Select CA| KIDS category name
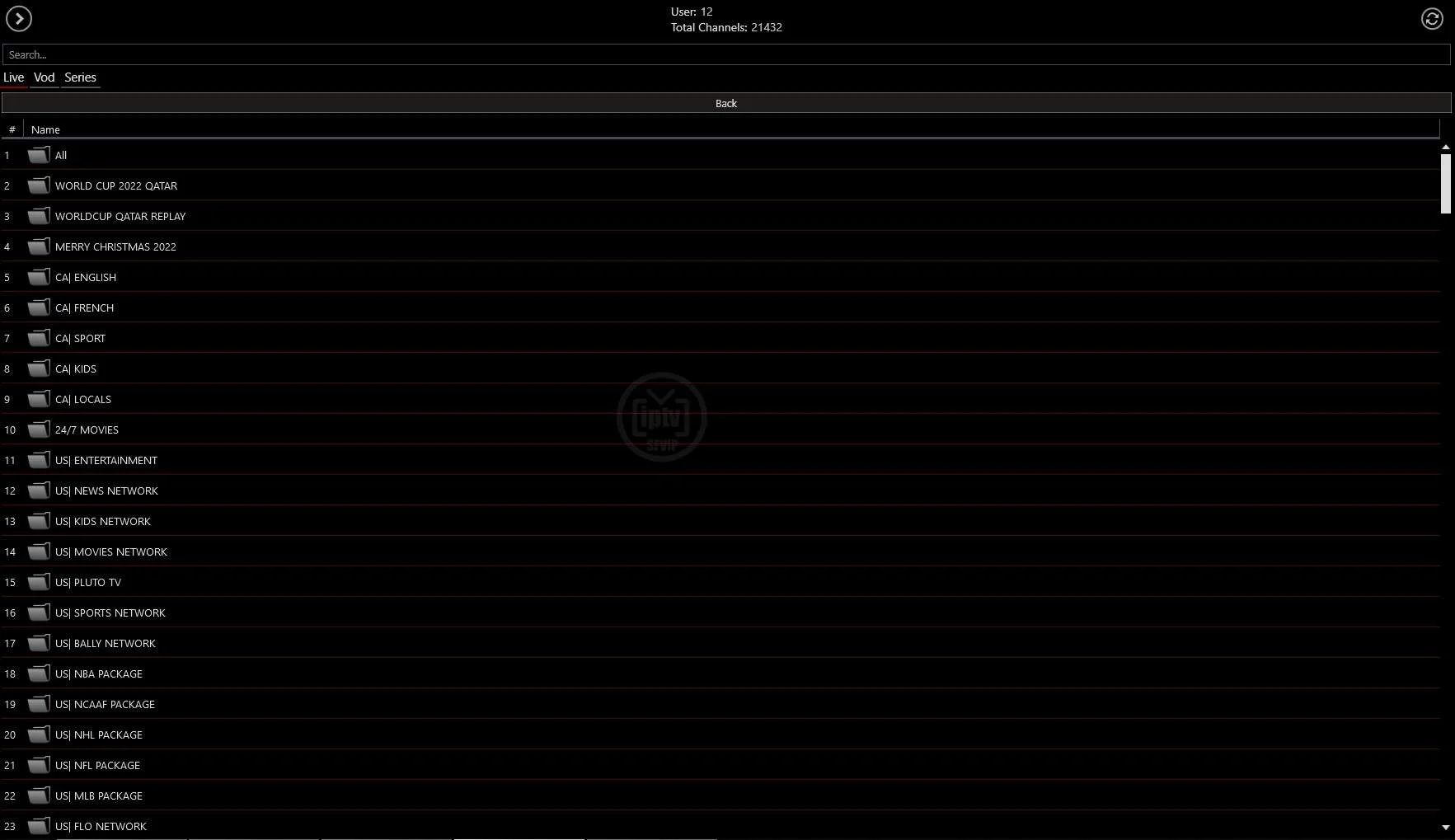This screenshot has width=1455, height=840. tap(76, 368)
